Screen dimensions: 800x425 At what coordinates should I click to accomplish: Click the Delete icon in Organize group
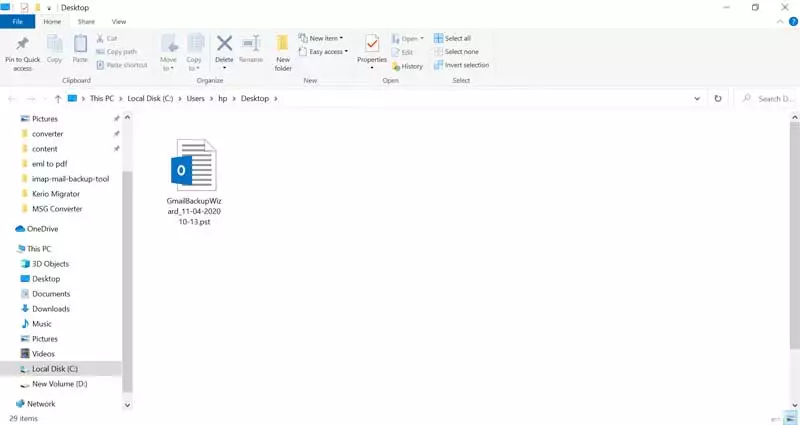point(224,49)
